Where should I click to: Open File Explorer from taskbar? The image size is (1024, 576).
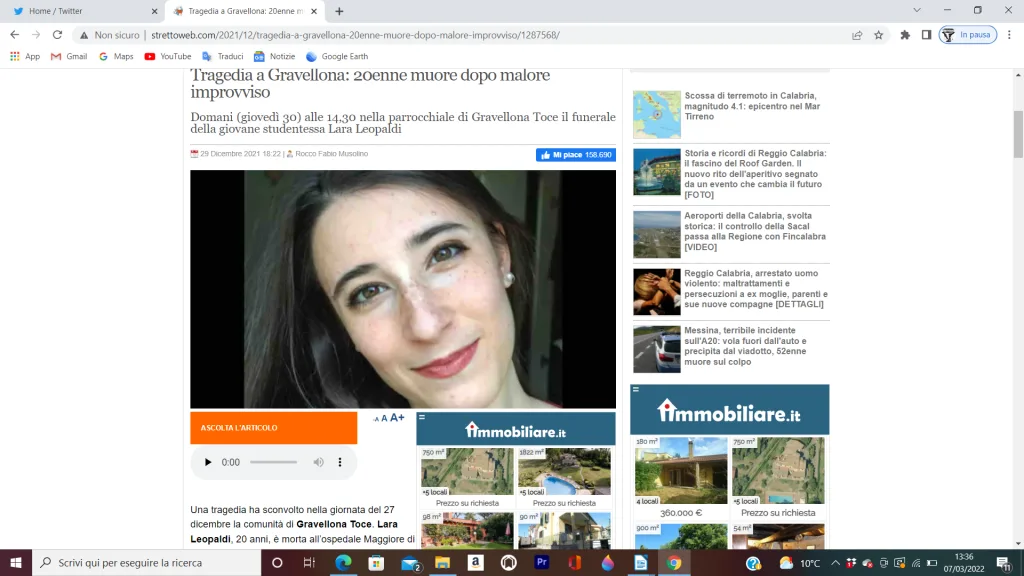tap(443, 562)
